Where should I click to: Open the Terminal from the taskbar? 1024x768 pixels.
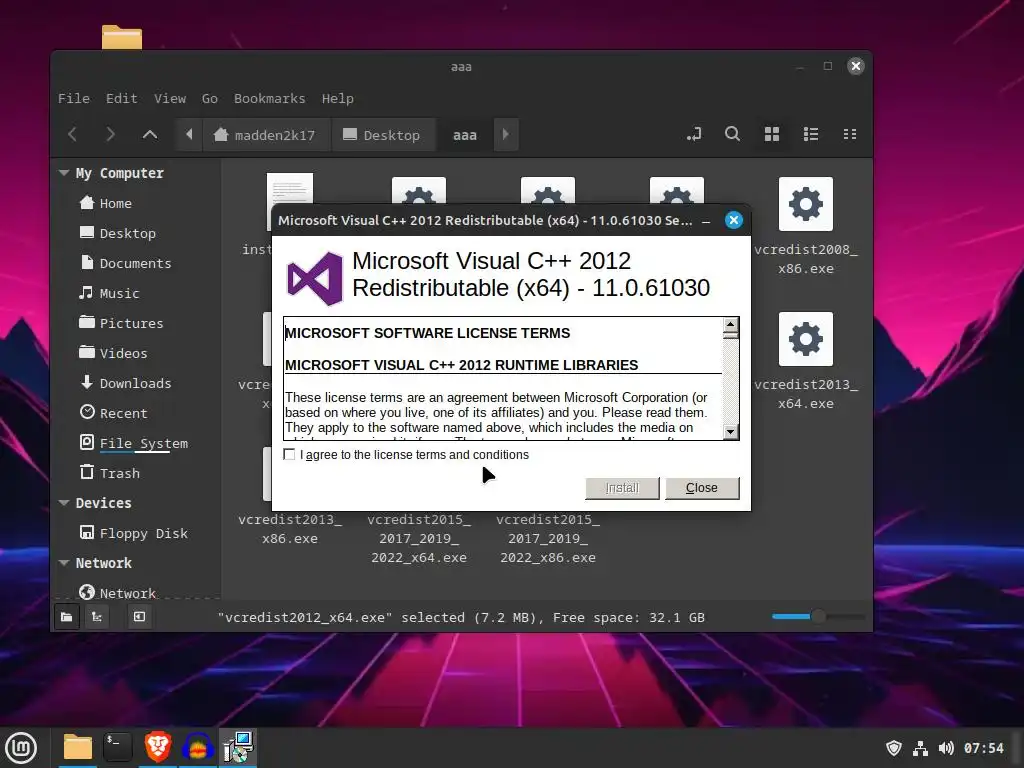(118, 748)
